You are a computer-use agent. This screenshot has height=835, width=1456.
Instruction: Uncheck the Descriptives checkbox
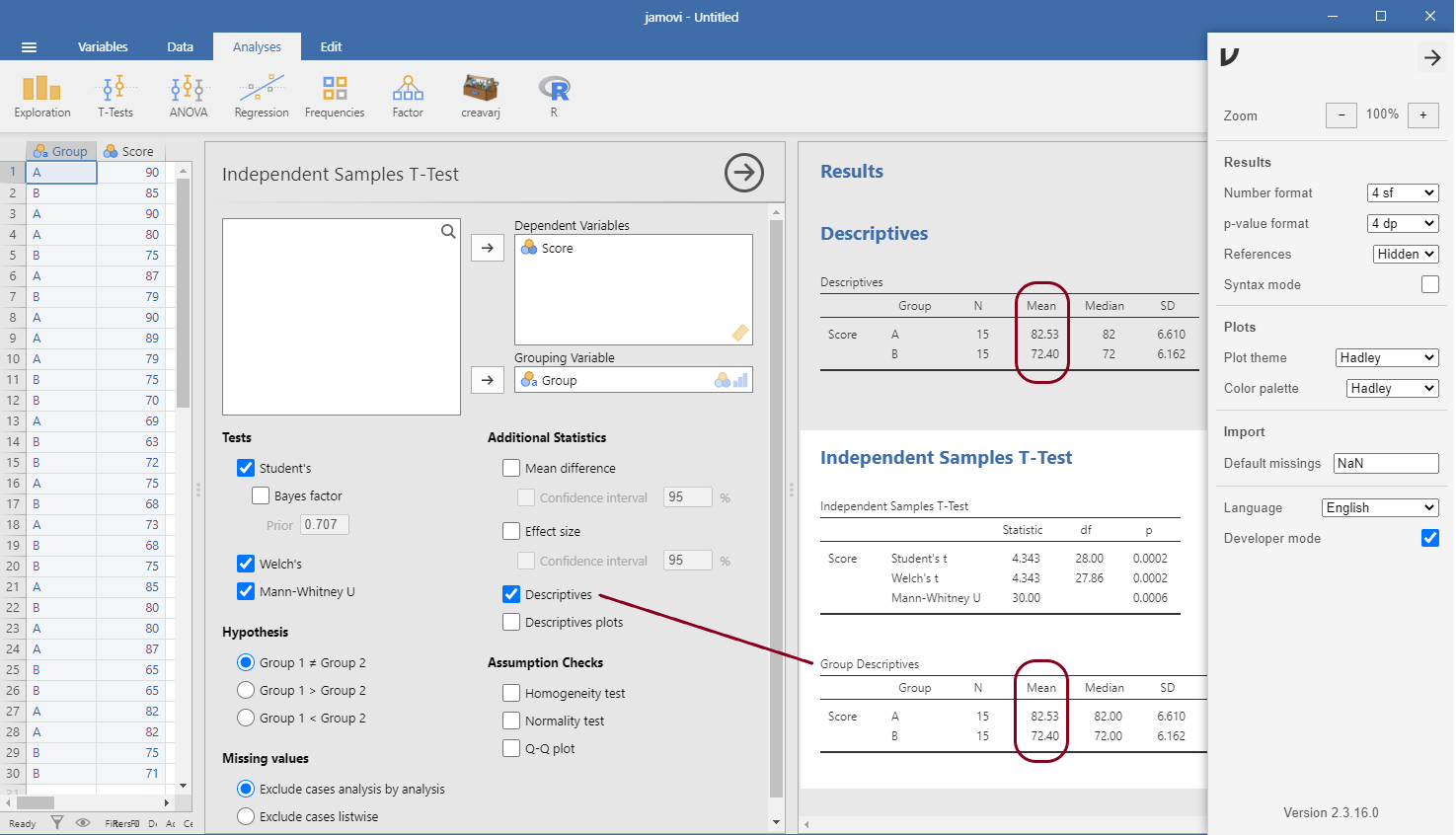(511, 594)
